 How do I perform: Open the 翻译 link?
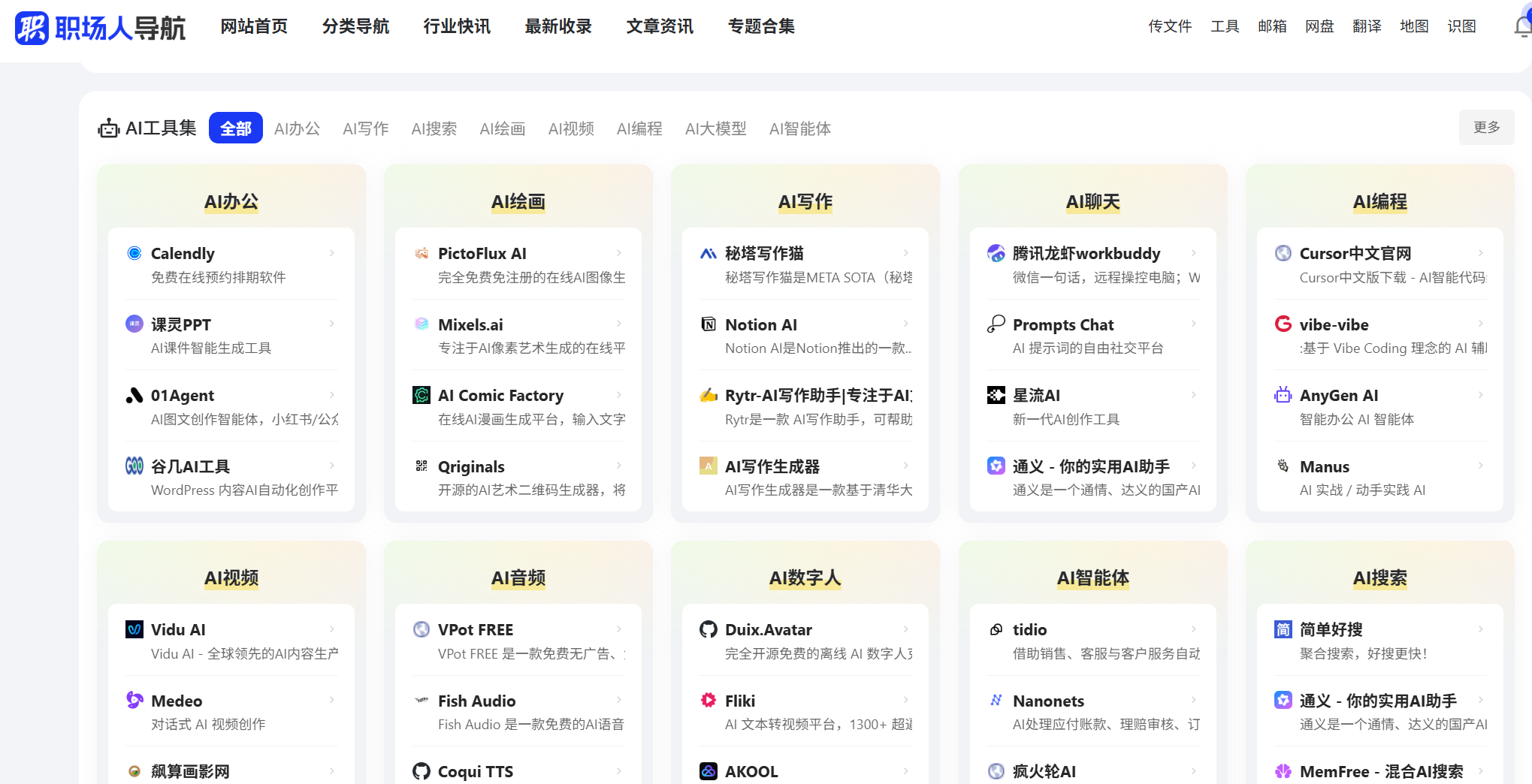[x=1367, y=26]
